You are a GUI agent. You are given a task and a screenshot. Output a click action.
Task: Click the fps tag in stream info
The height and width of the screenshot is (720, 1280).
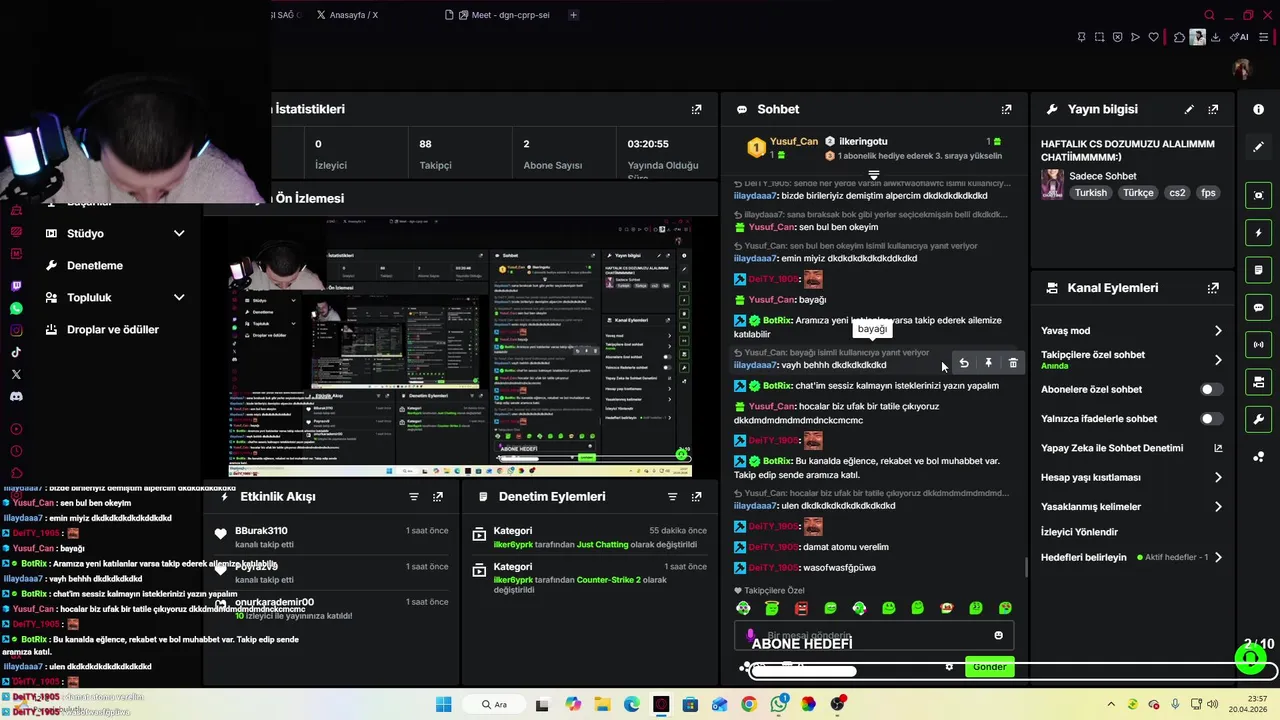[x=1208, y=193]
